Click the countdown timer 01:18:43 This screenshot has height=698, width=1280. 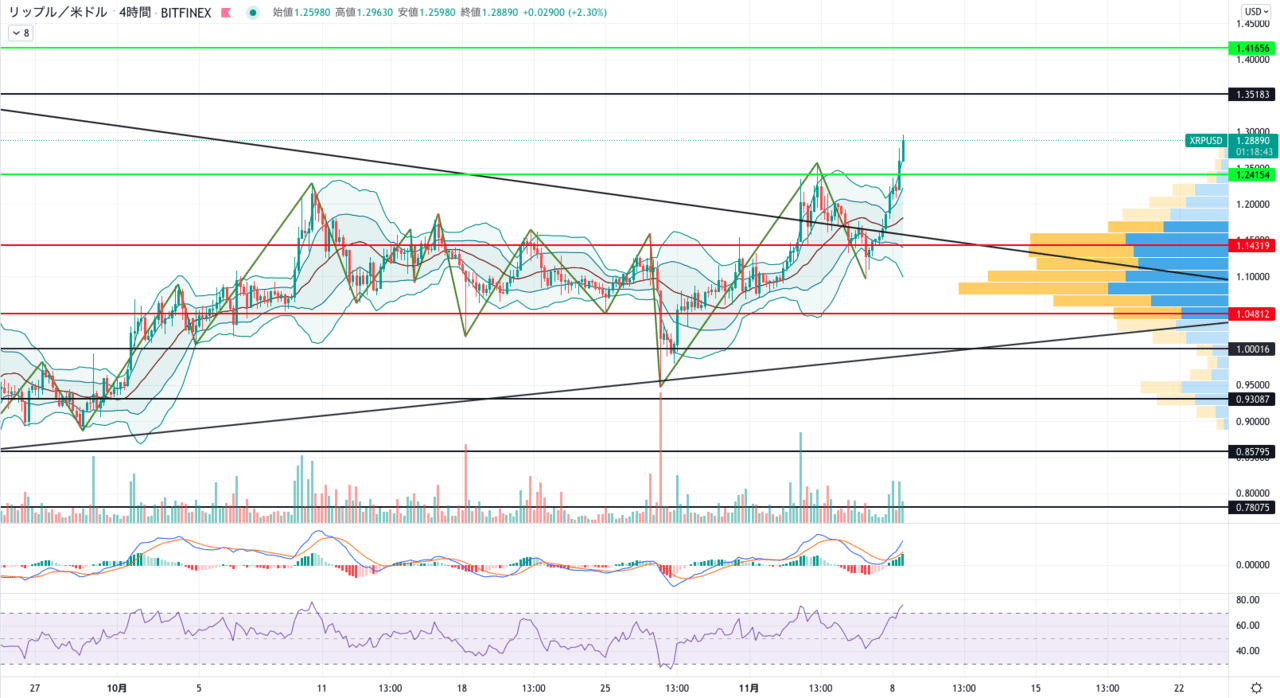coord(1252,153)
